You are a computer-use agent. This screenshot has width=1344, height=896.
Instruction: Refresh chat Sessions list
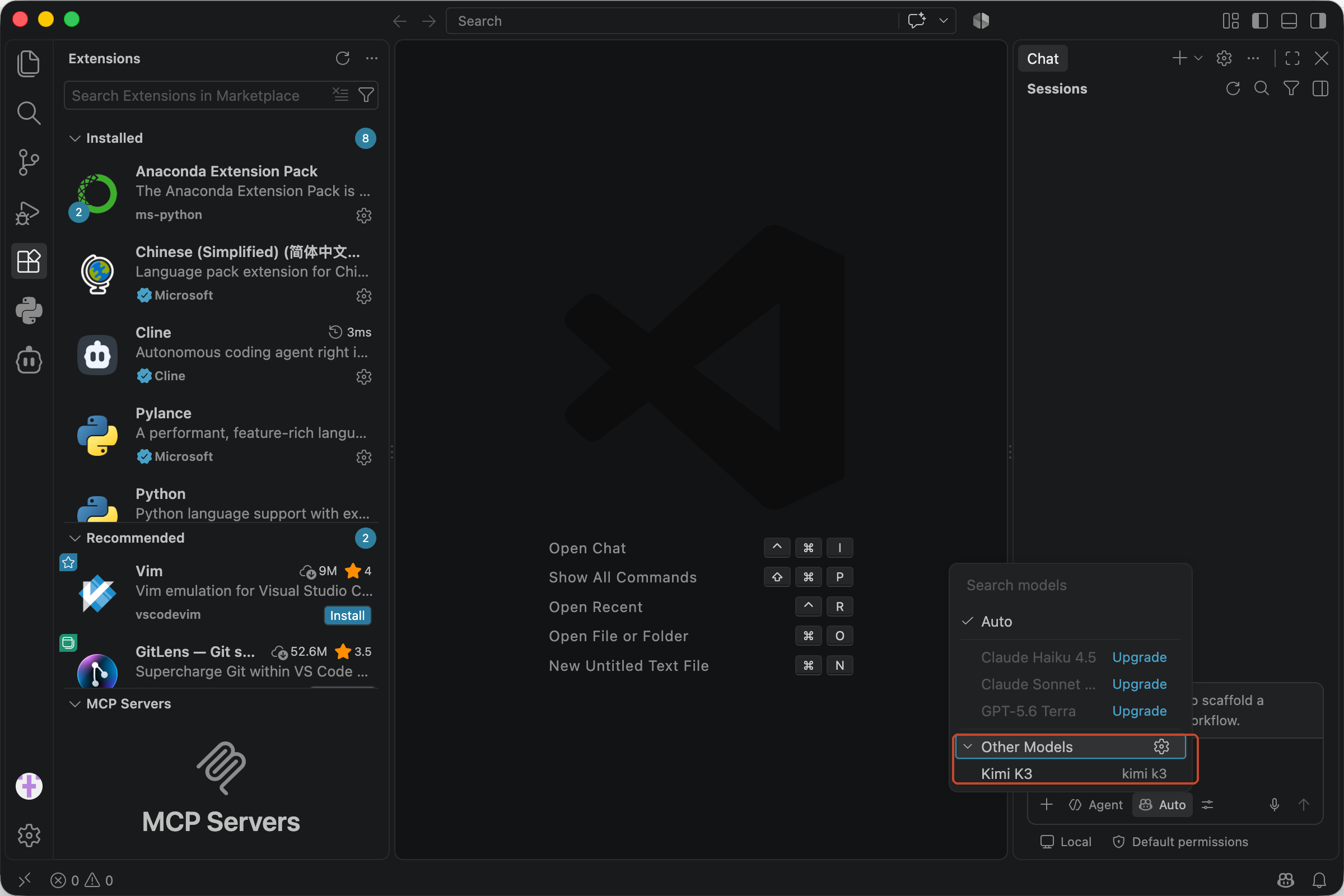pos(1233,88)
